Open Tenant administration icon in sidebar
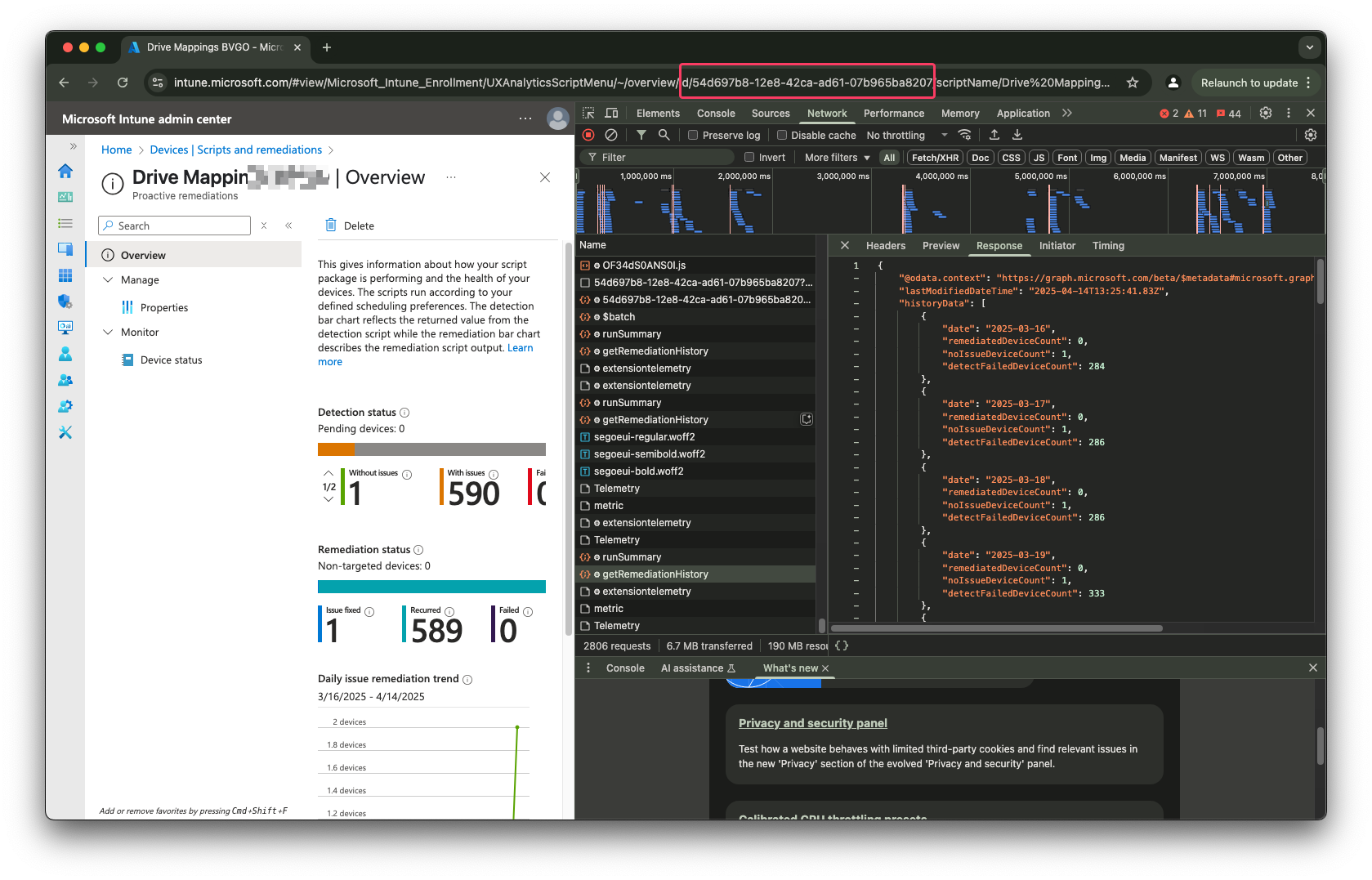The image size is (1372, 880). pyautogui.click(x=65, y=406)
